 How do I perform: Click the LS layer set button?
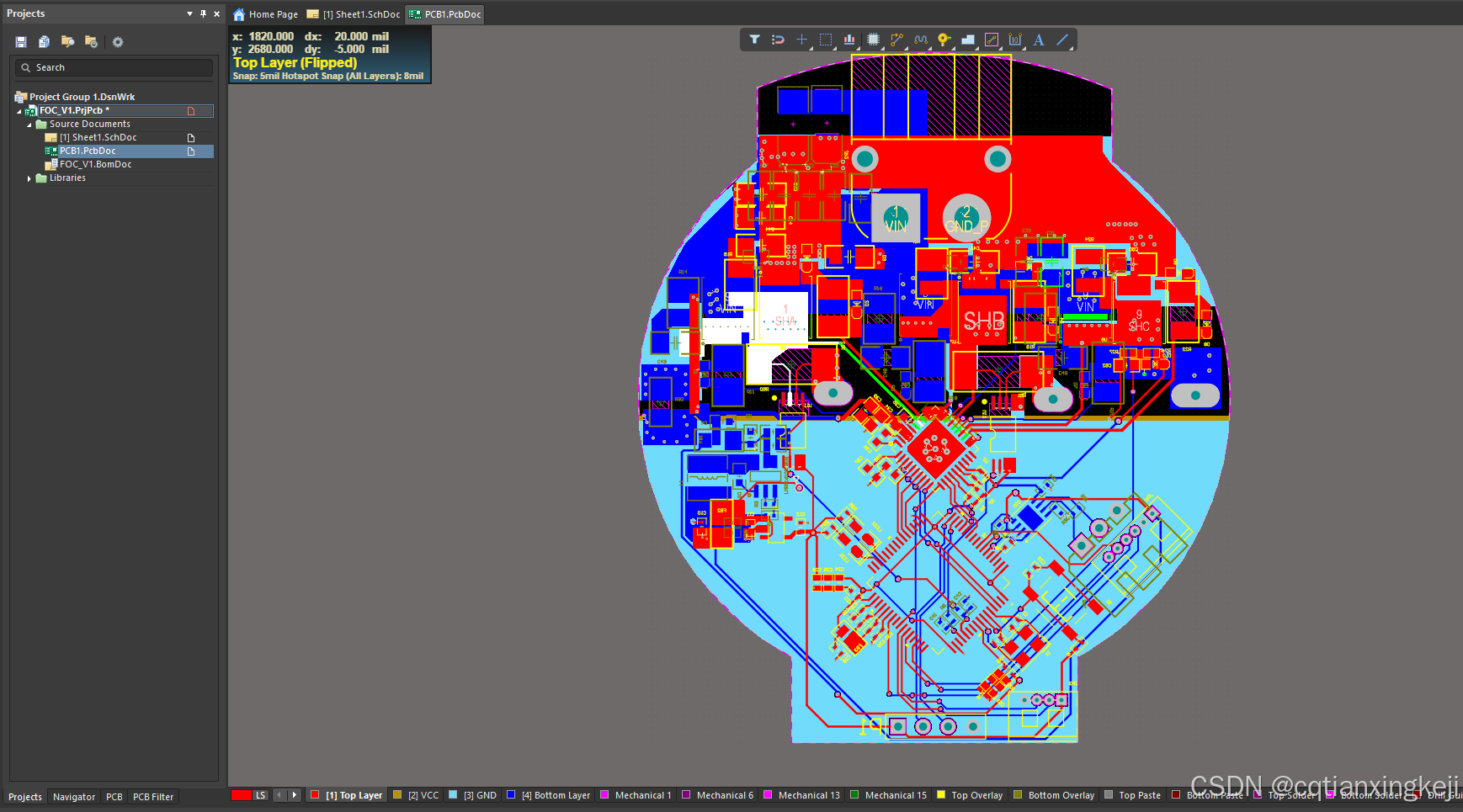[x=261, y=795]
